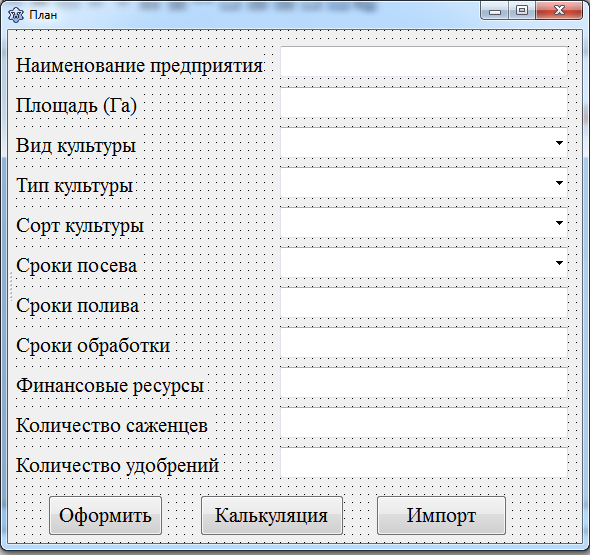Click the Сорт культуры label
590x555 pixels.
coord(80,225)
